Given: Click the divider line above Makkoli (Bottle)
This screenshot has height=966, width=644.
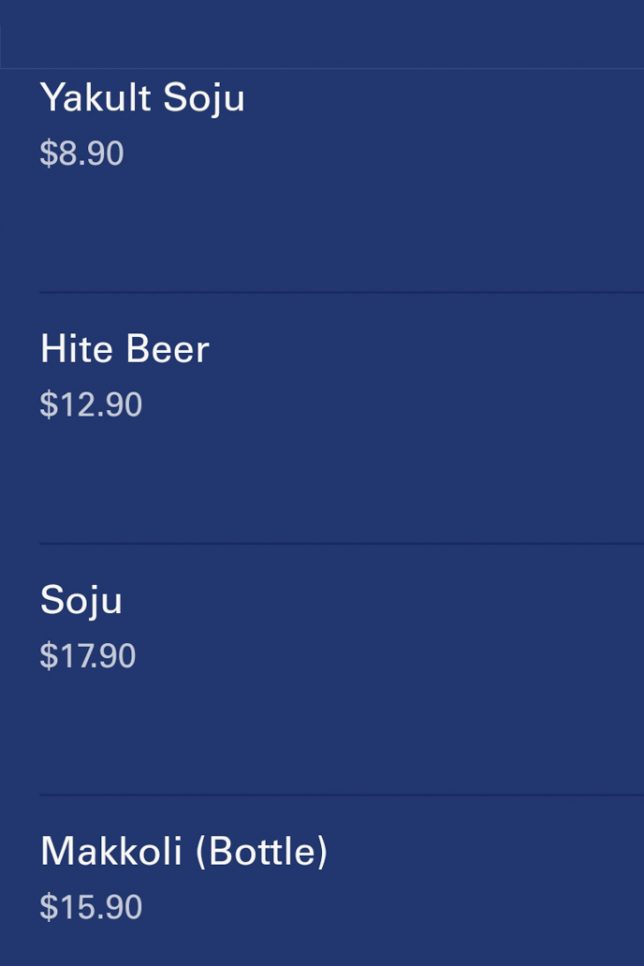Looking at the screenshot, I should [340, 794].
